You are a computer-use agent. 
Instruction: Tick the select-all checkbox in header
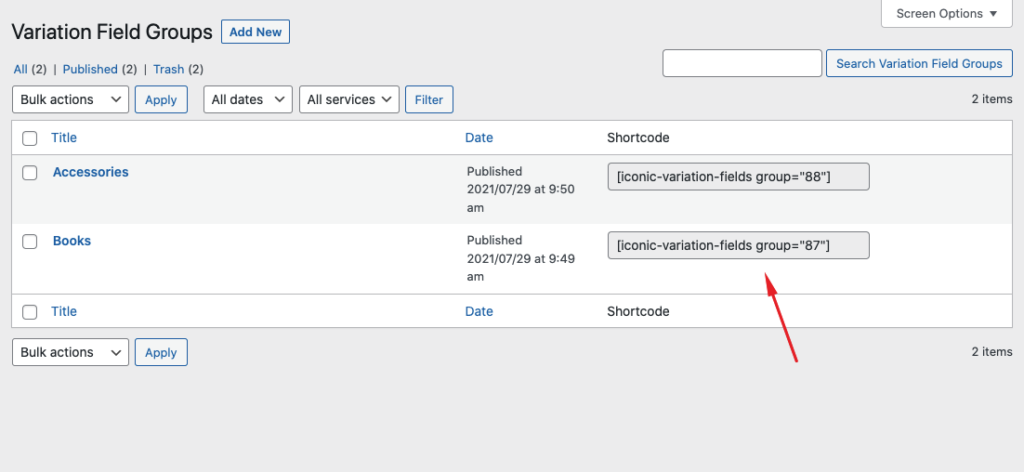pos(30,138)
